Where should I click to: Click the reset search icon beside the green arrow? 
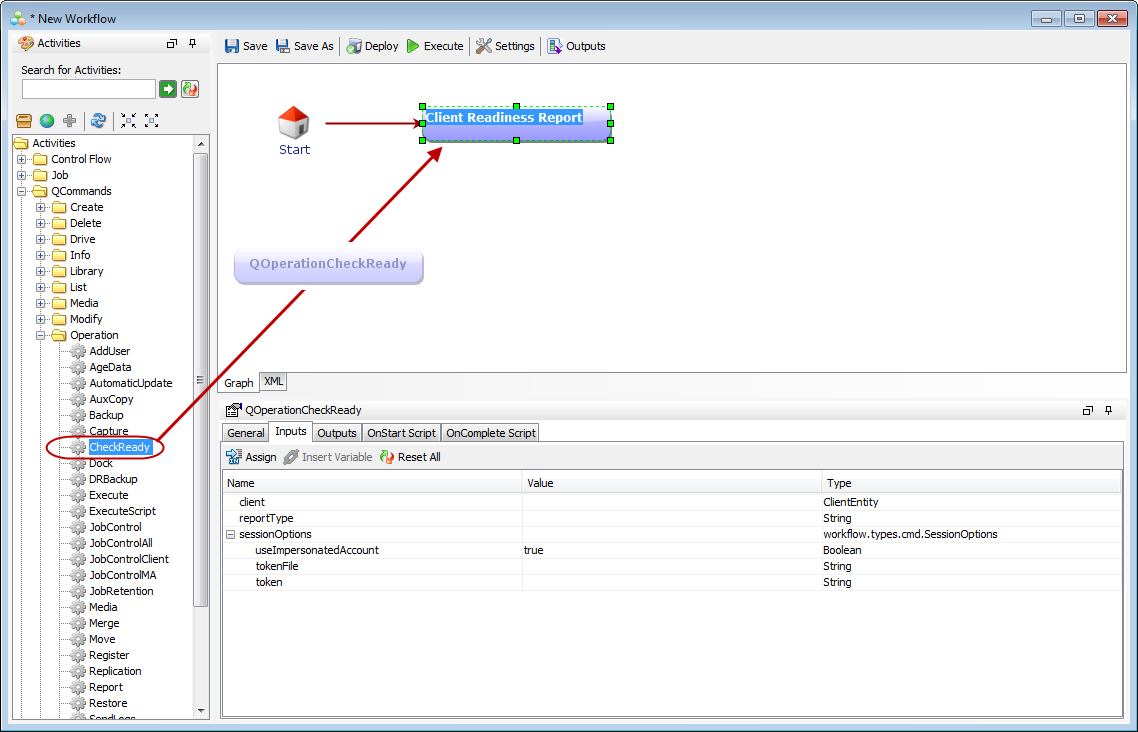tap(190, 89)
